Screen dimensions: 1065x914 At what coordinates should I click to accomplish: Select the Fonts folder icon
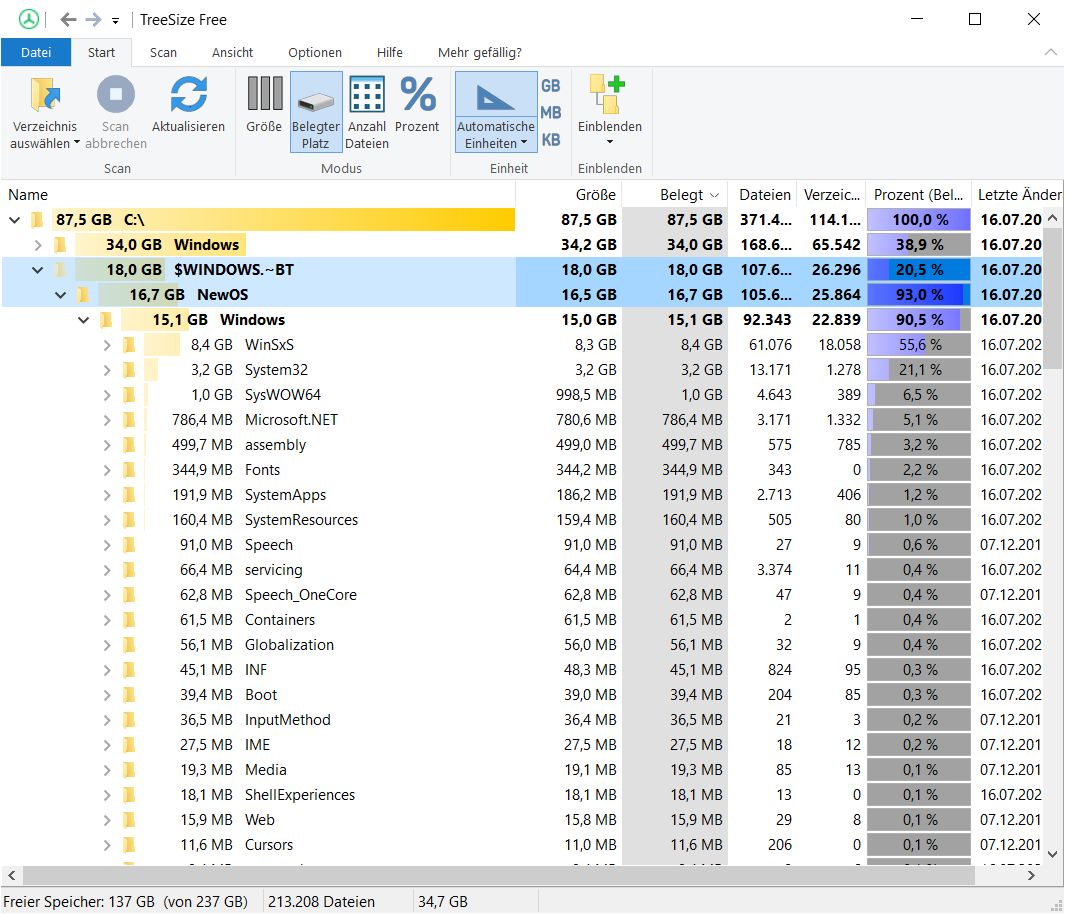(x=129, y=471)
